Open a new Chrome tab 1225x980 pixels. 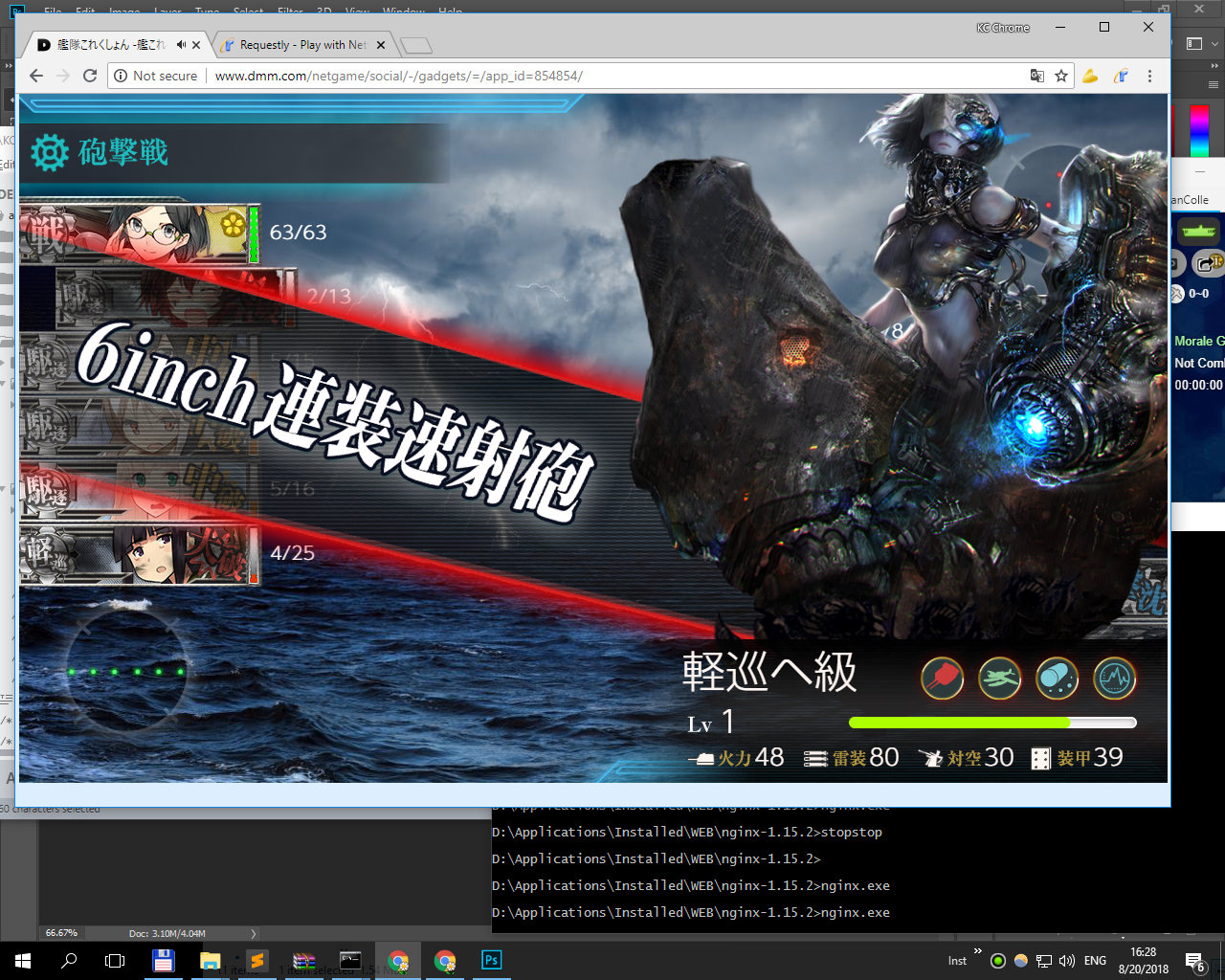pos(416,45)
